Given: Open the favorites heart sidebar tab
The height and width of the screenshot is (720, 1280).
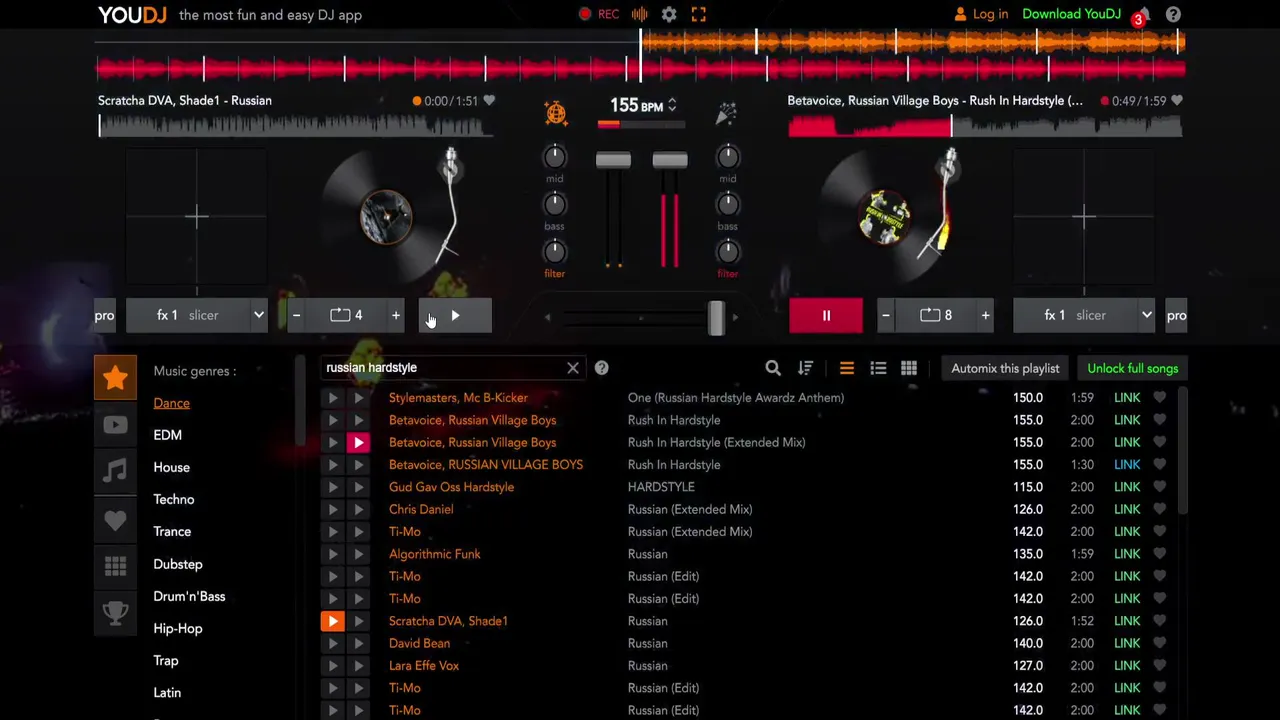Looking at the screenshot, I should click(115, 520).
